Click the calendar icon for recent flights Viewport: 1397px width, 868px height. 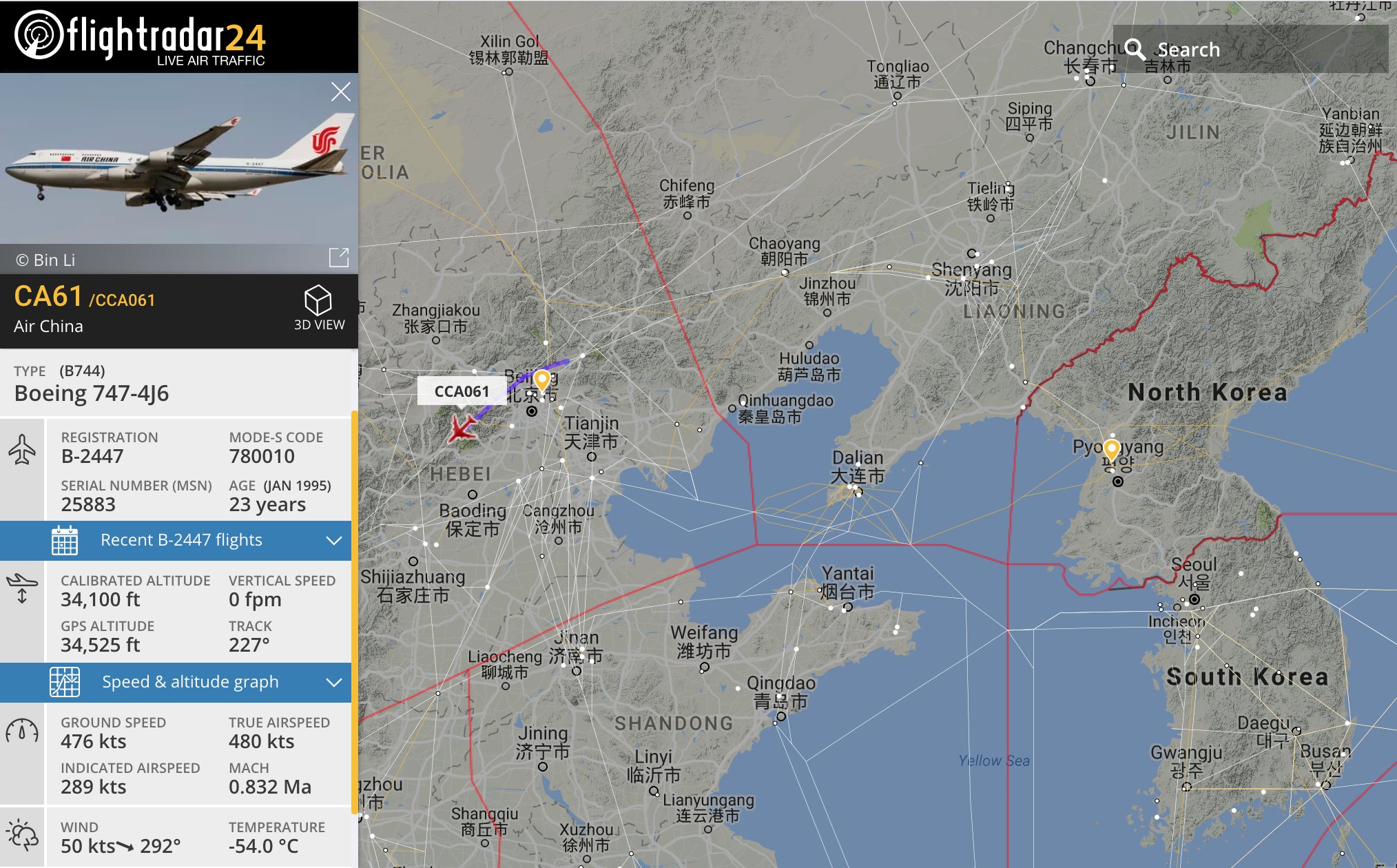click(x=65, y=540)
